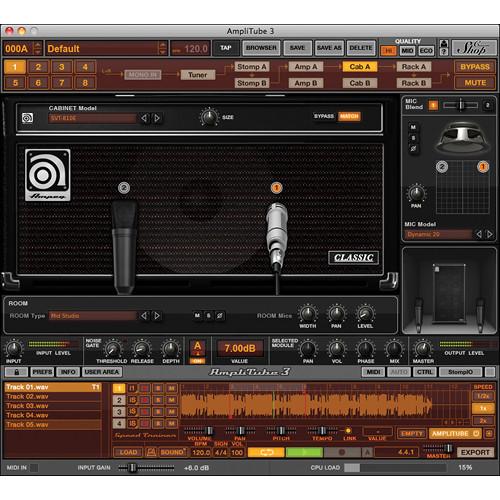This screenshot has width=500, height=500.
Task: Enable mic blend button 2
Action: click(487, 106)
